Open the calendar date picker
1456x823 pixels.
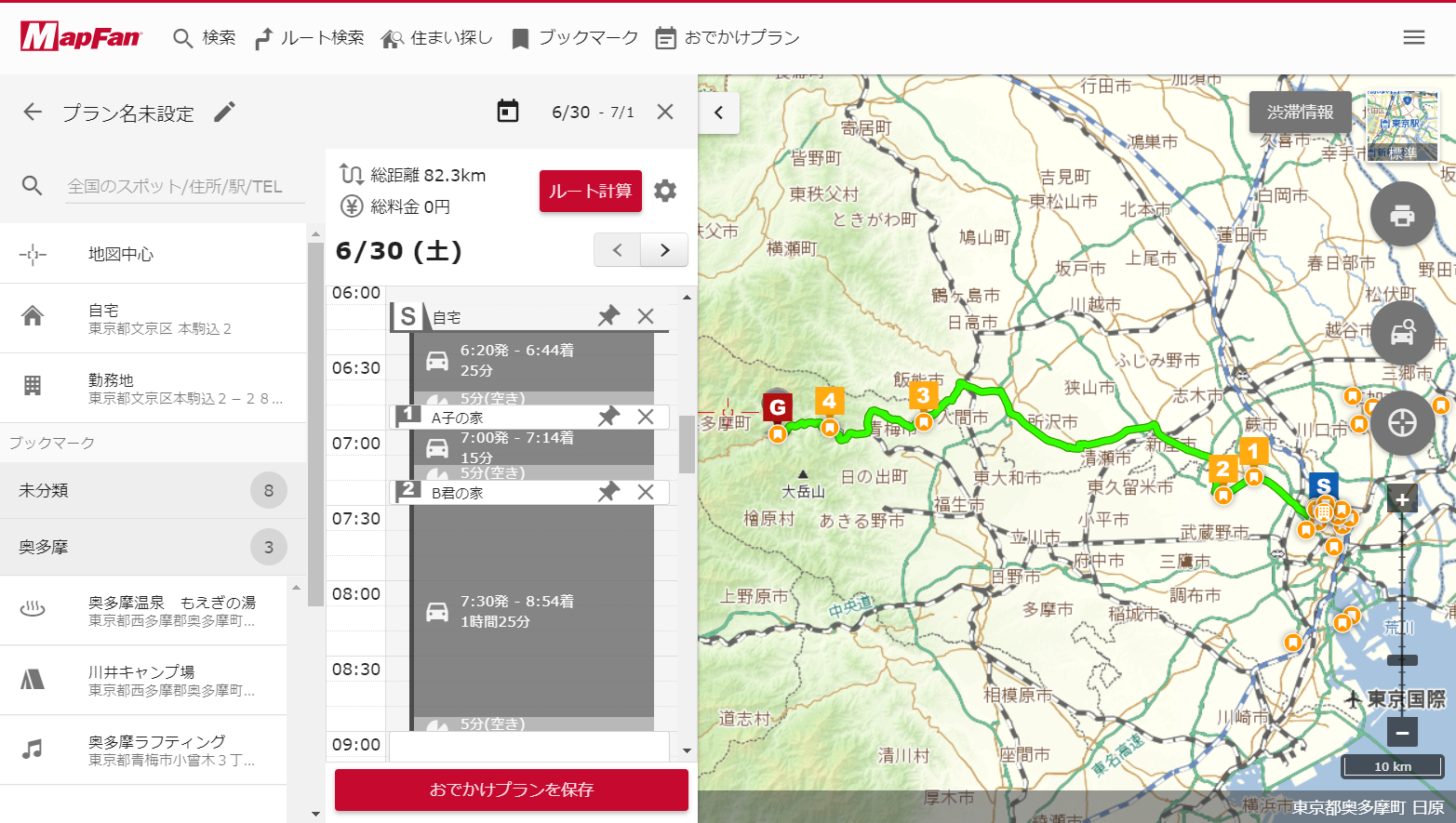(x=508, y=112)
